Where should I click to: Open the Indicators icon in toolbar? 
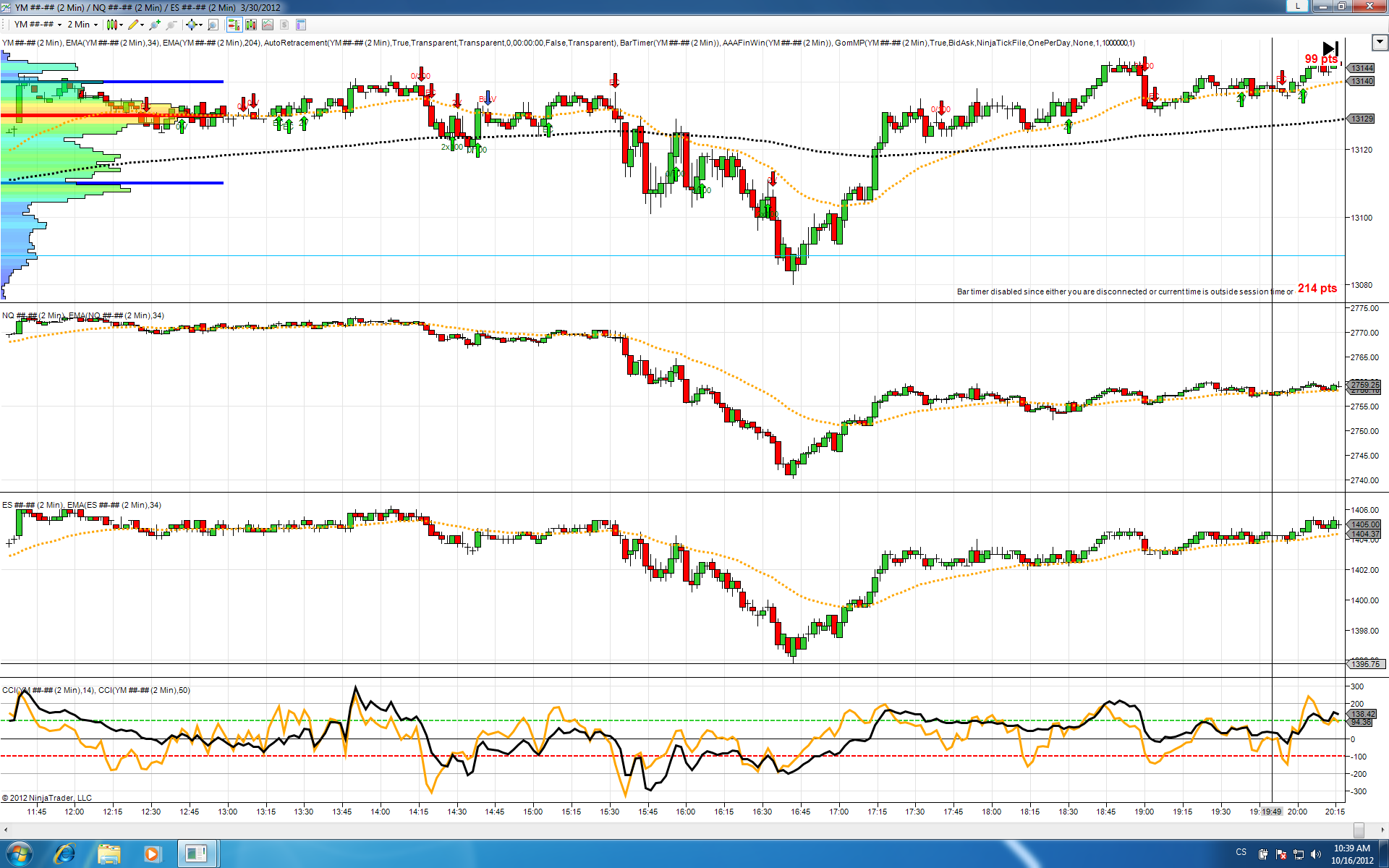tap(268, 25)
